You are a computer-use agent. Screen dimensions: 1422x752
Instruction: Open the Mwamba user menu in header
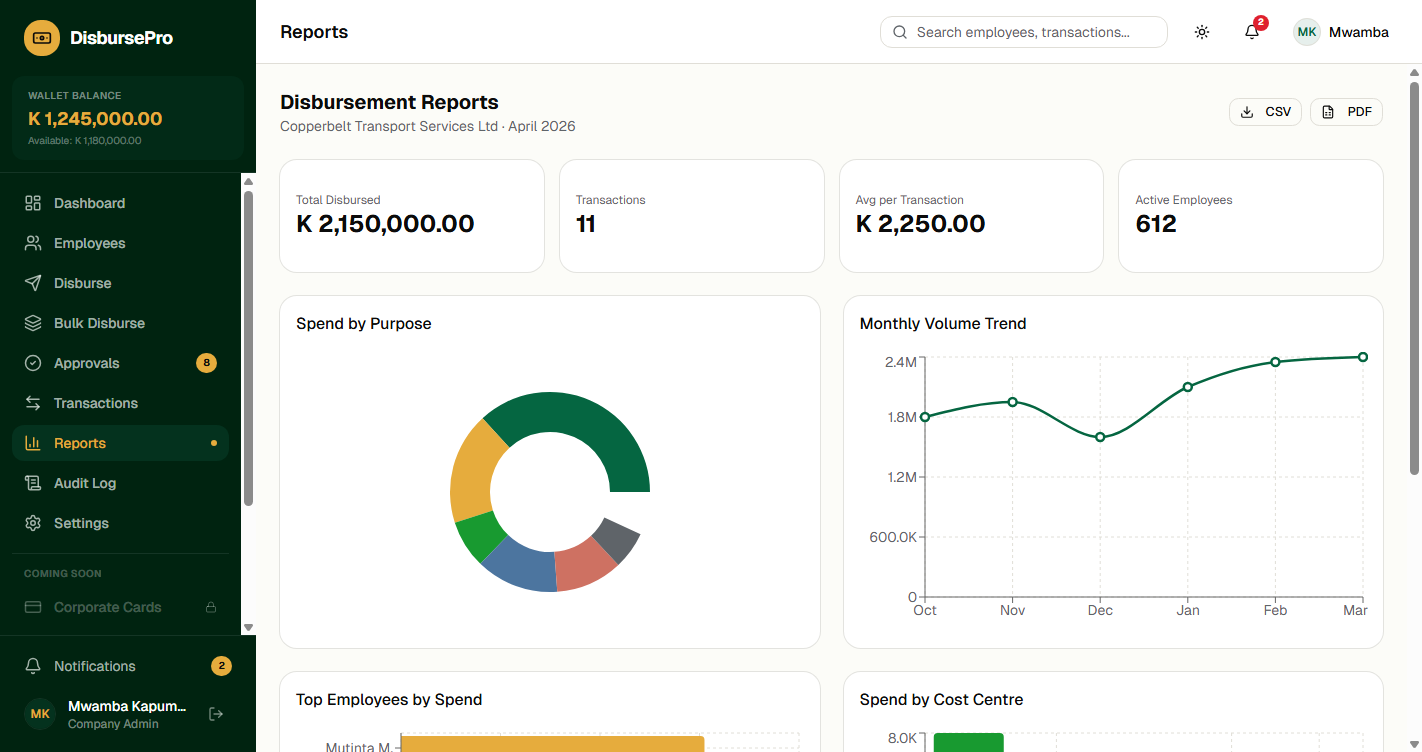[1341, 32]
